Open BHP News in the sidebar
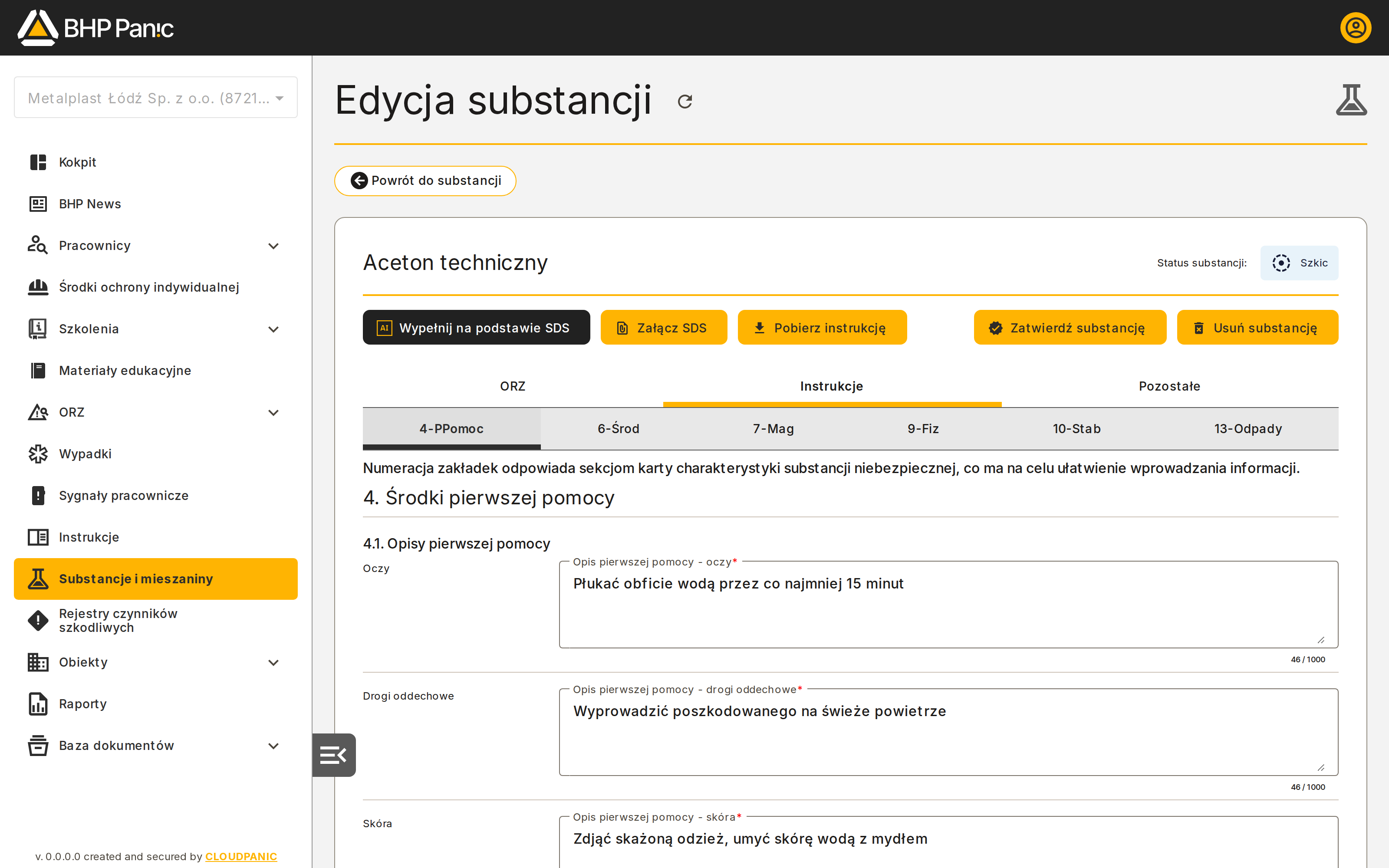 click(x=155, y=204)
